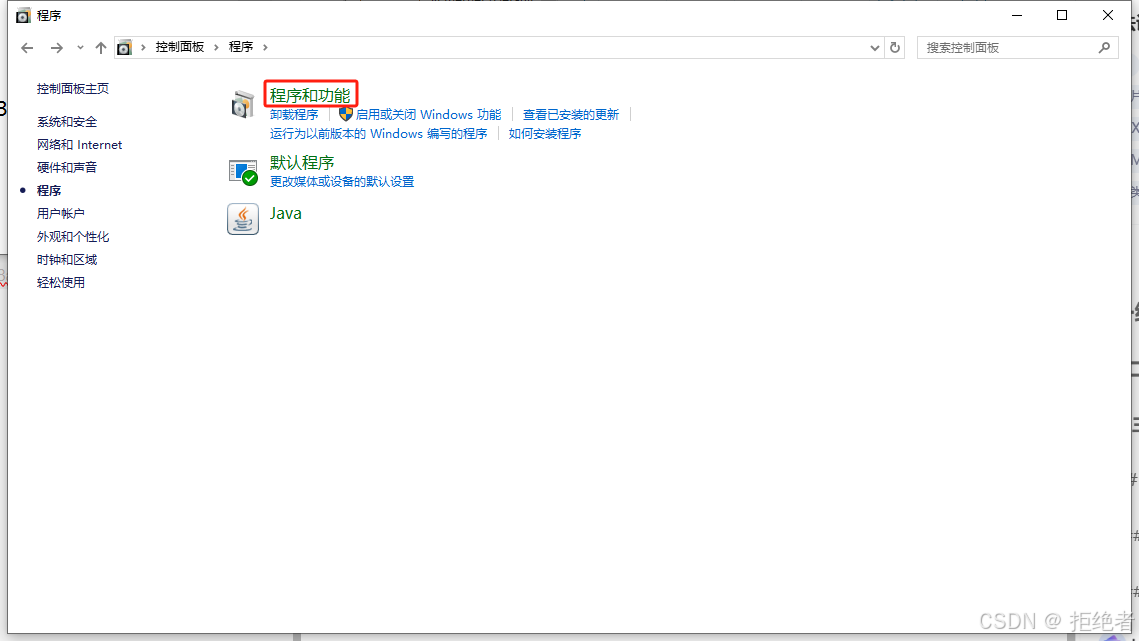
Task: Click the Programs and Features icon
Action: pyautogui.click(x=243, y=104)
